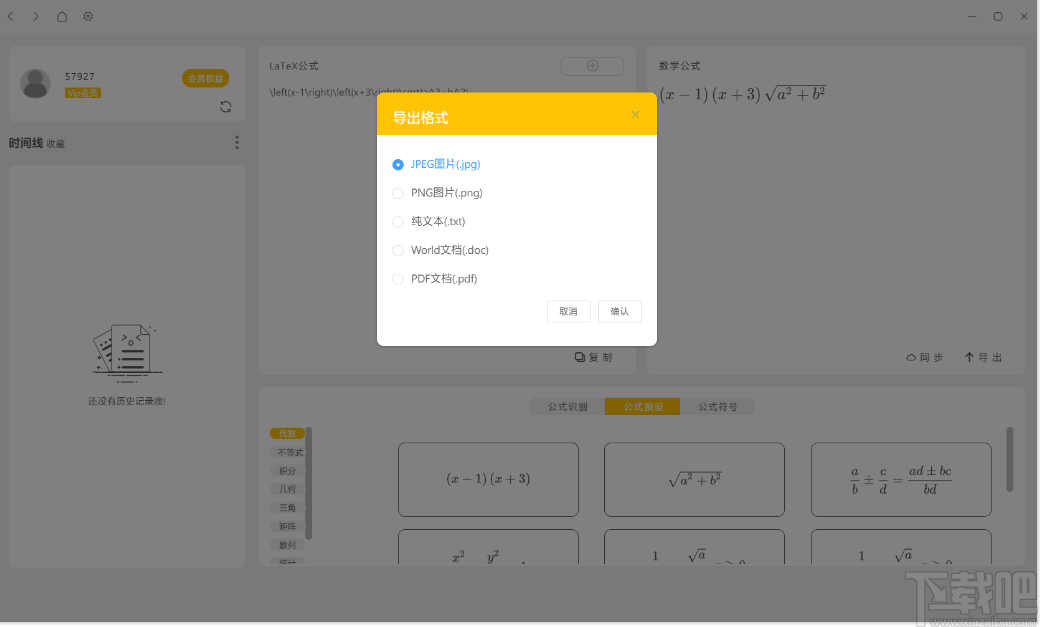Click the back arrow navigation icon
This screenshot has height=627, width=1040.
pyautogui.click(x=11, y=16)
